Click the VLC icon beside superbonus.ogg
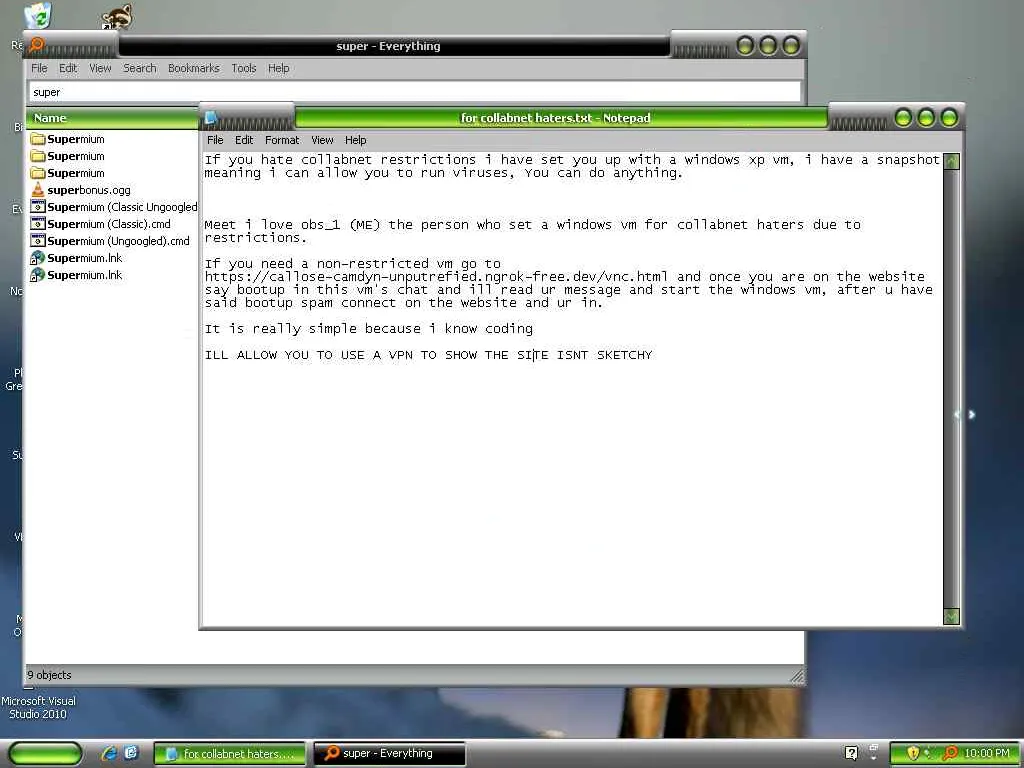The width and height of the screenshot is (1024, 768). pos(38,190)
